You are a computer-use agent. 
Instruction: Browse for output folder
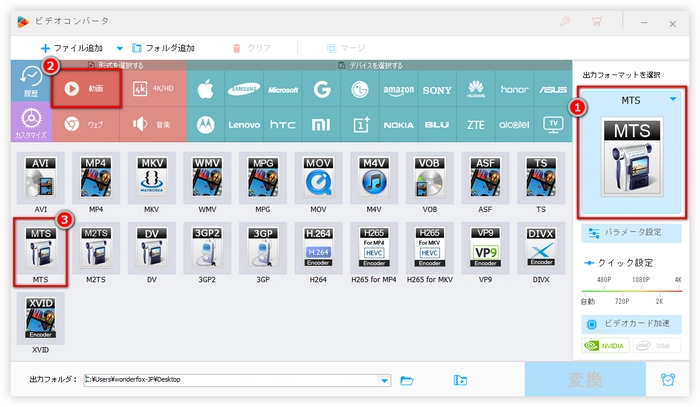[x=407, y=380]
